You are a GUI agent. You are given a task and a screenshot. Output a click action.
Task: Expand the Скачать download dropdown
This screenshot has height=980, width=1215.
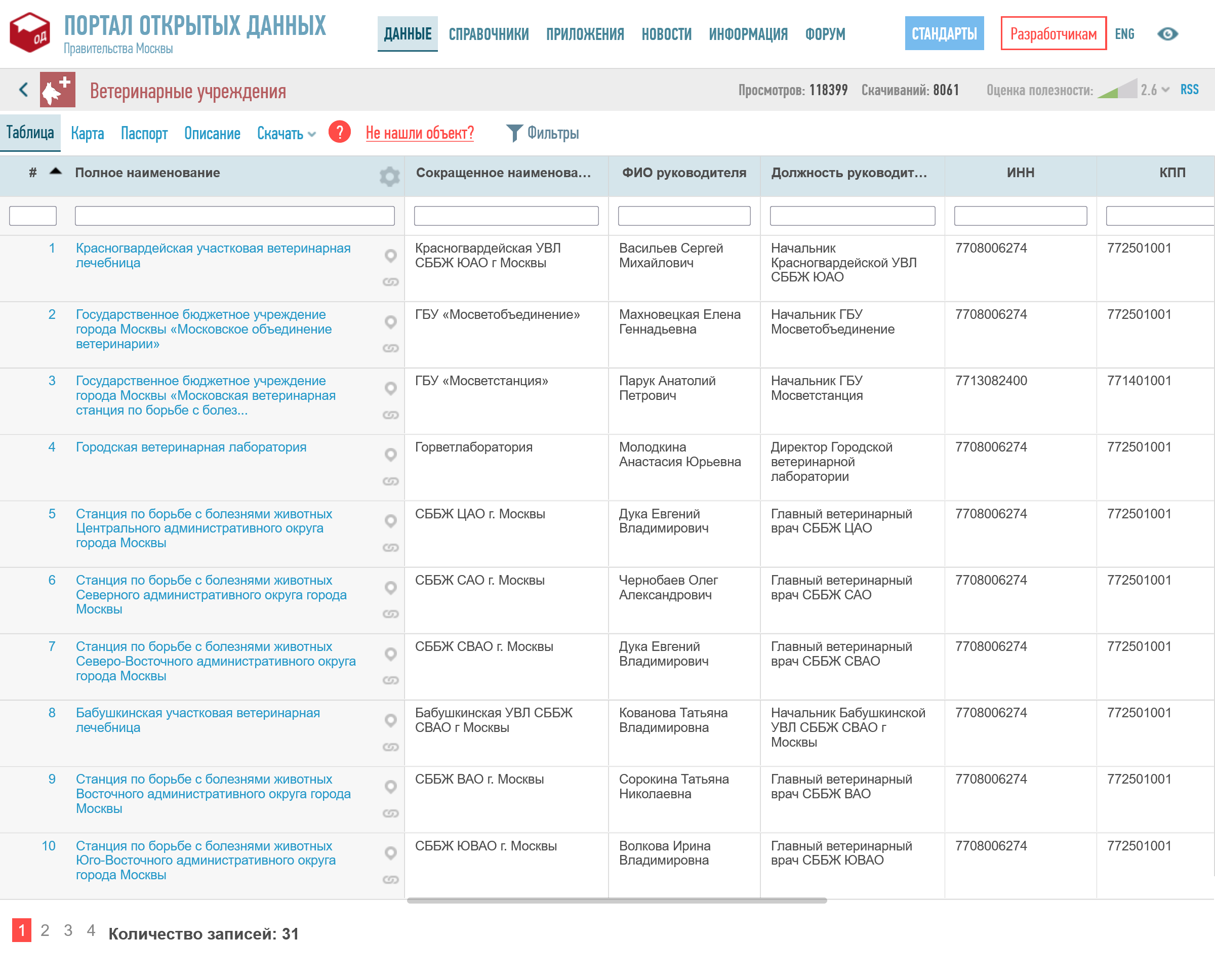[x=286, y=133]
